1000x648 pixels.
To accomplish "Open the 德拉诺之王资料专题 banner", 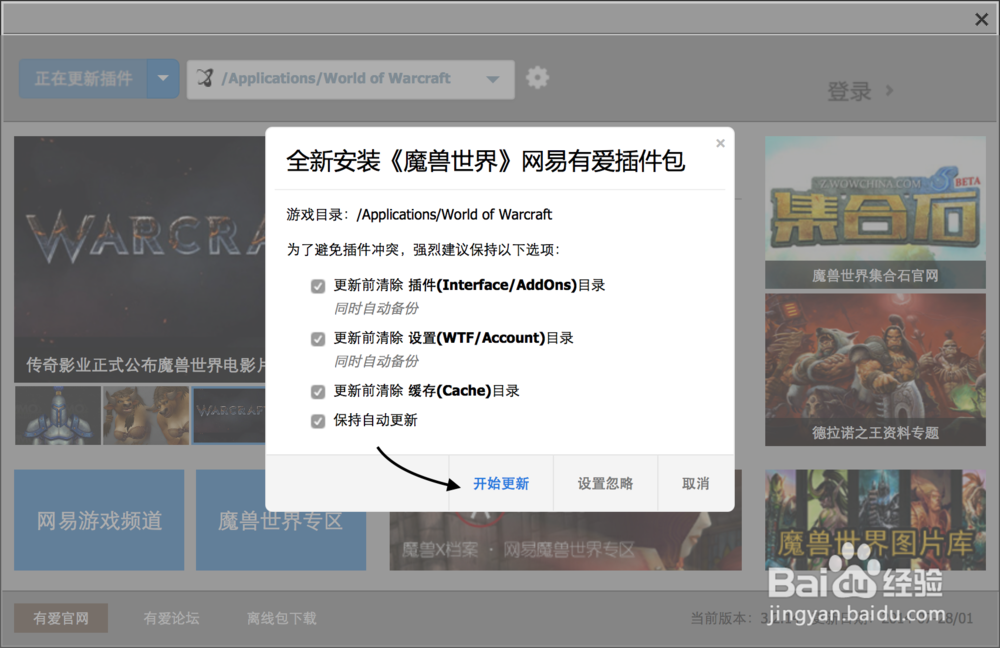I will click(x=875, y=369).
